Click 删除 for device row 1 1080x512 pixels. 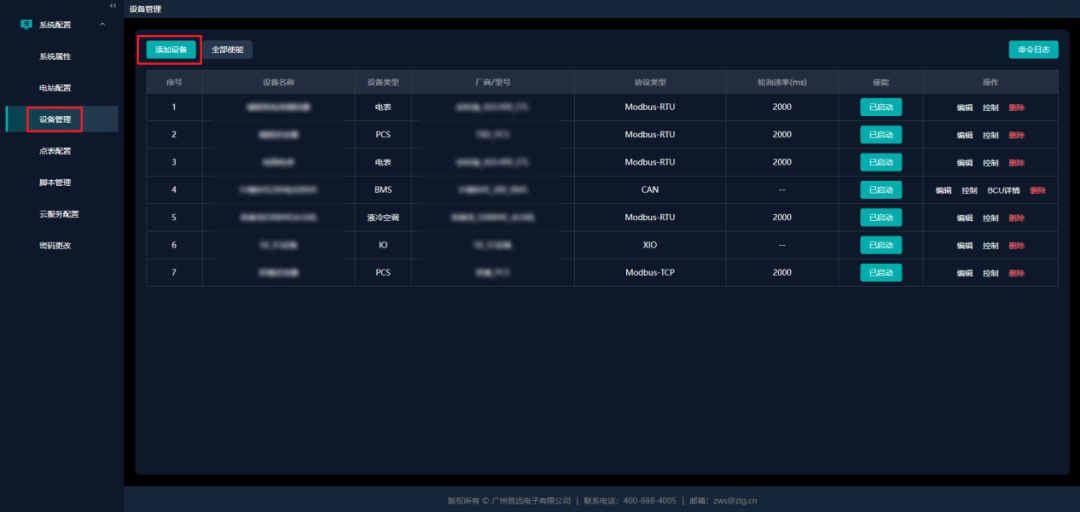click(1017, 107)
